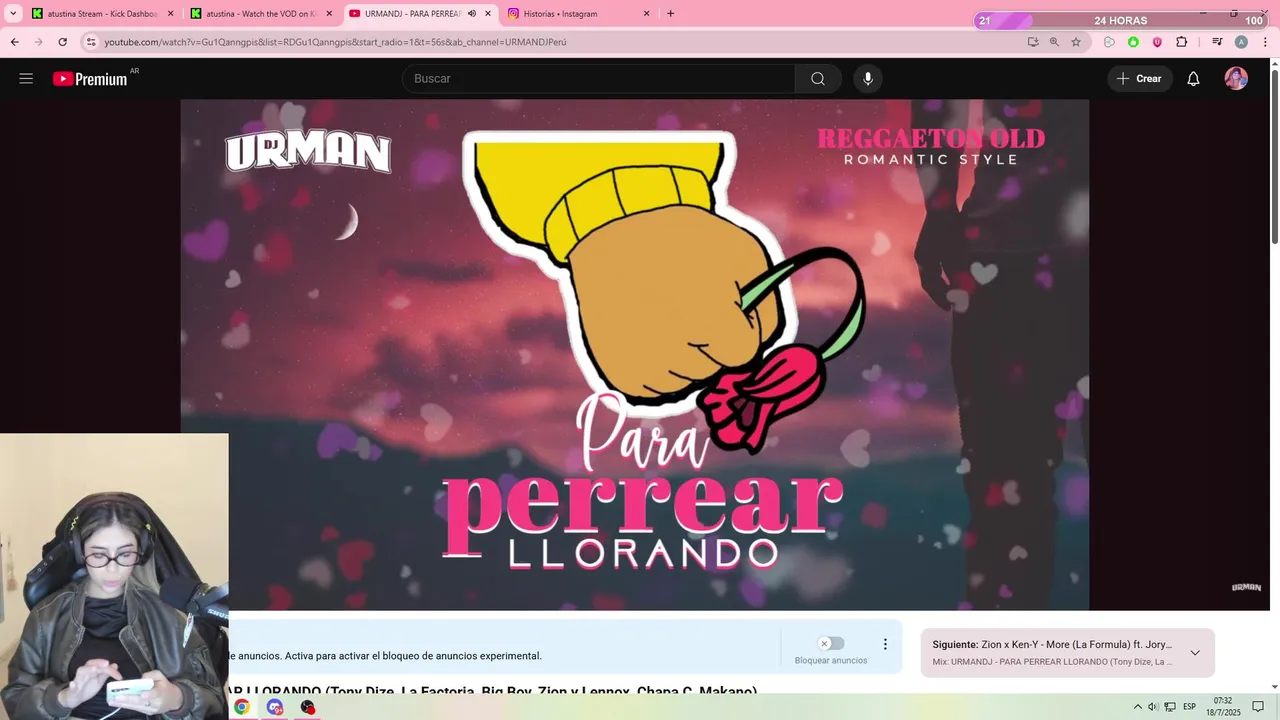Open the YouTube hamburger guide menu
Image resolution: width=1280 pixels, height=720 pixels.
tap(26, 79)
